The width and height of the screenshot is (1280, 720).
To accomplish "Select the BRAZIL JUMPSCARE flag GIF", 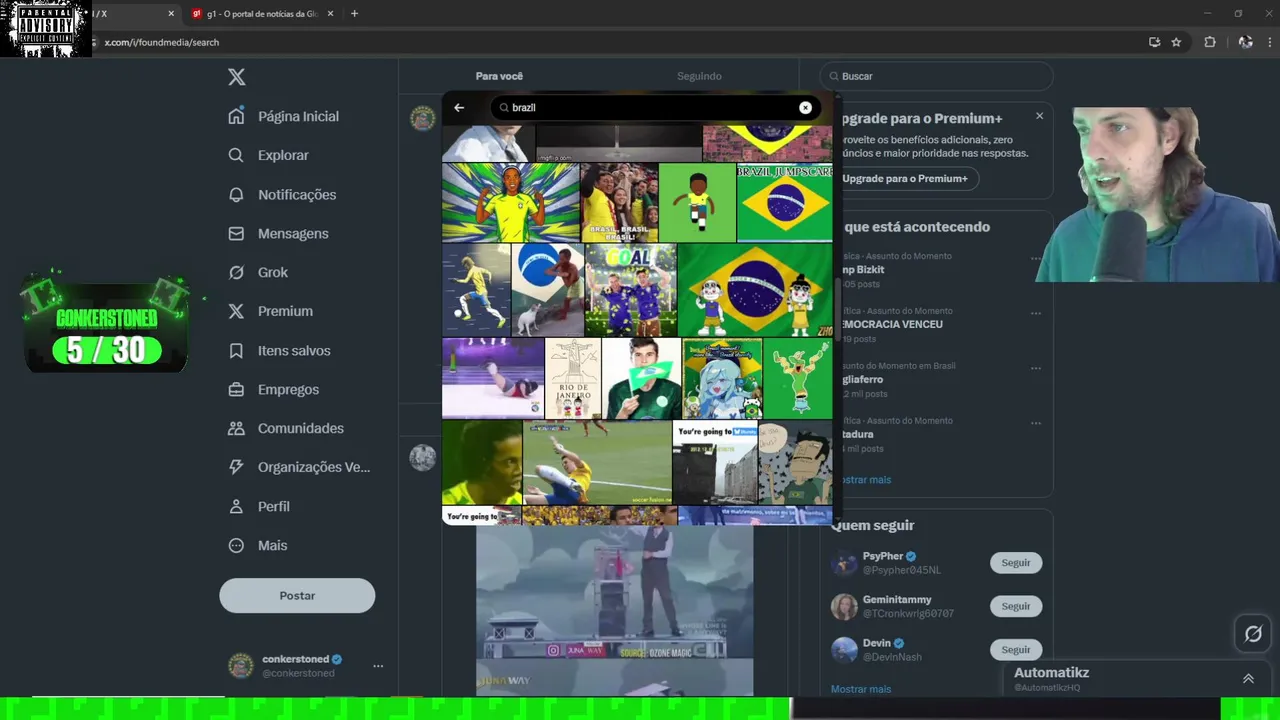I will coord(785,203).
